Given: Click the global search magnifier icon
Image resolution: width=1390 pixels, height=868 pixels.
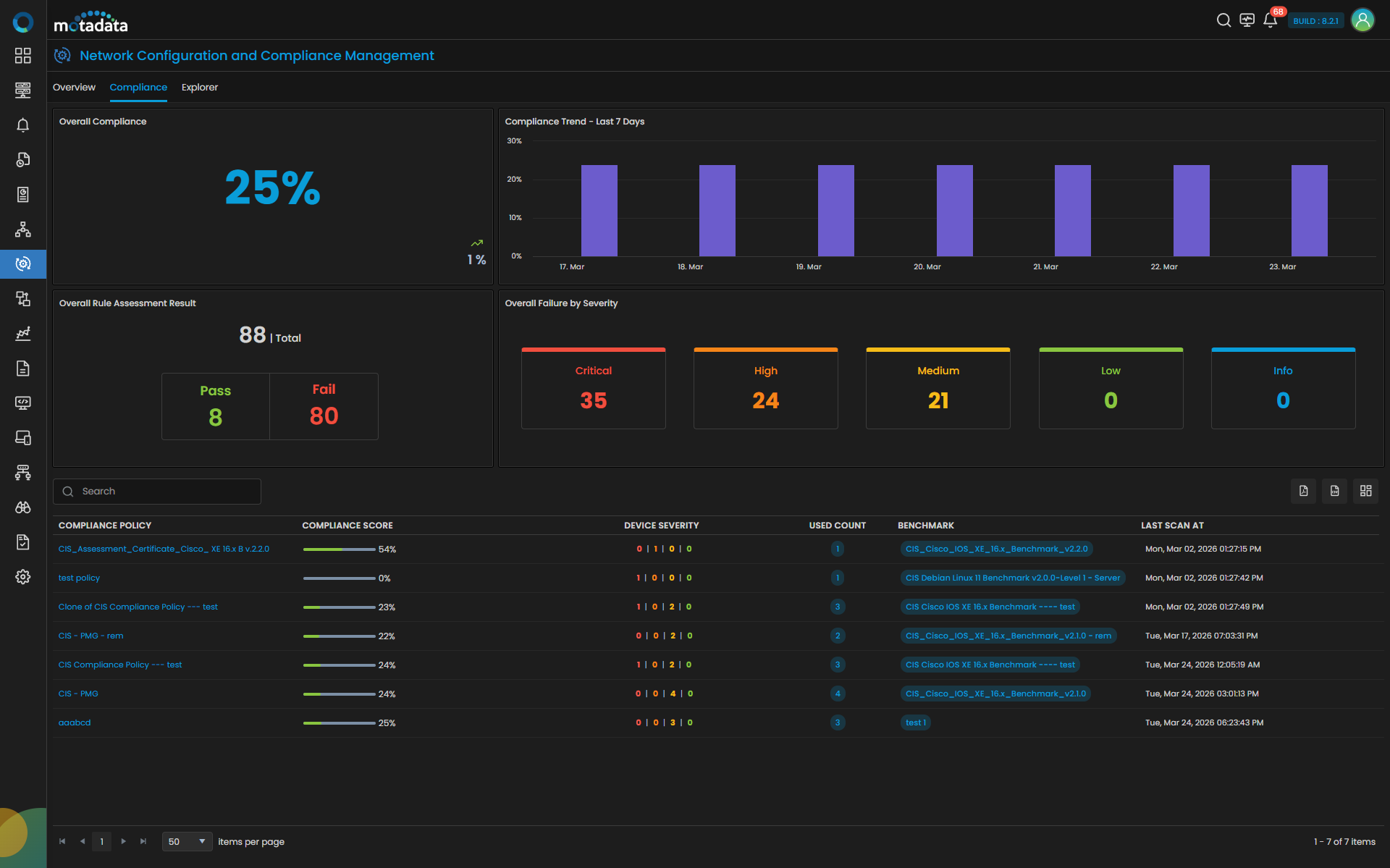Looking at the screenshot, I should click(x=1223, y=20).
